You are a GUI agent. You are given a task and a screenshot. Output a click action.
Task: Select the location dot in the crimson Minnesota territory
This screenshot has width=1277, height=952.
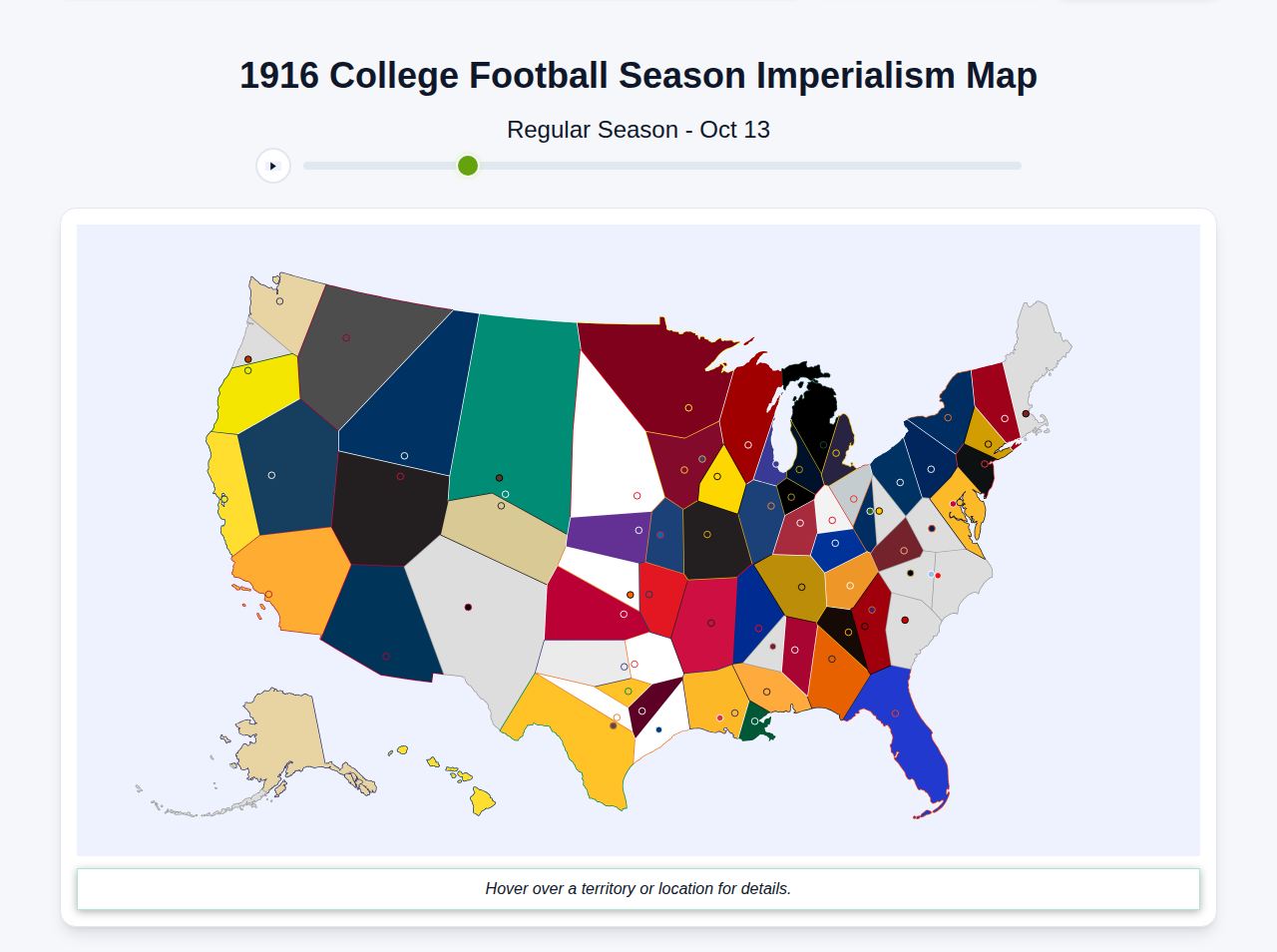[x=686, y=407]
